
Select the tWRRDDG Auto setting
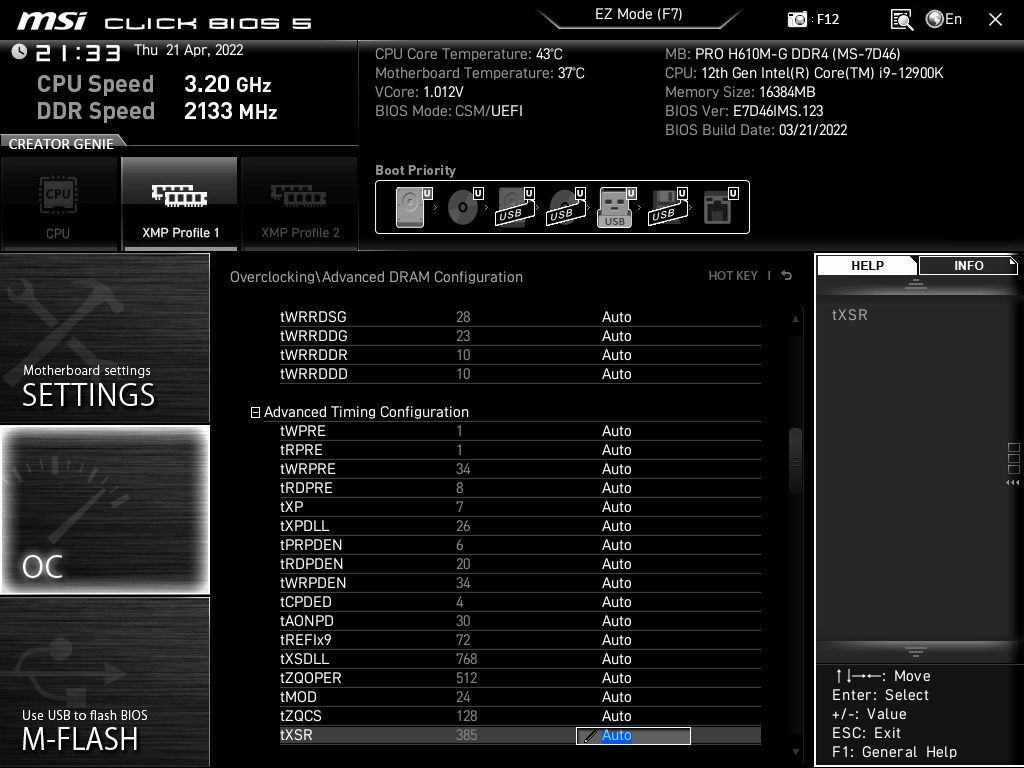pyautogui.click(x=616, y=336)
